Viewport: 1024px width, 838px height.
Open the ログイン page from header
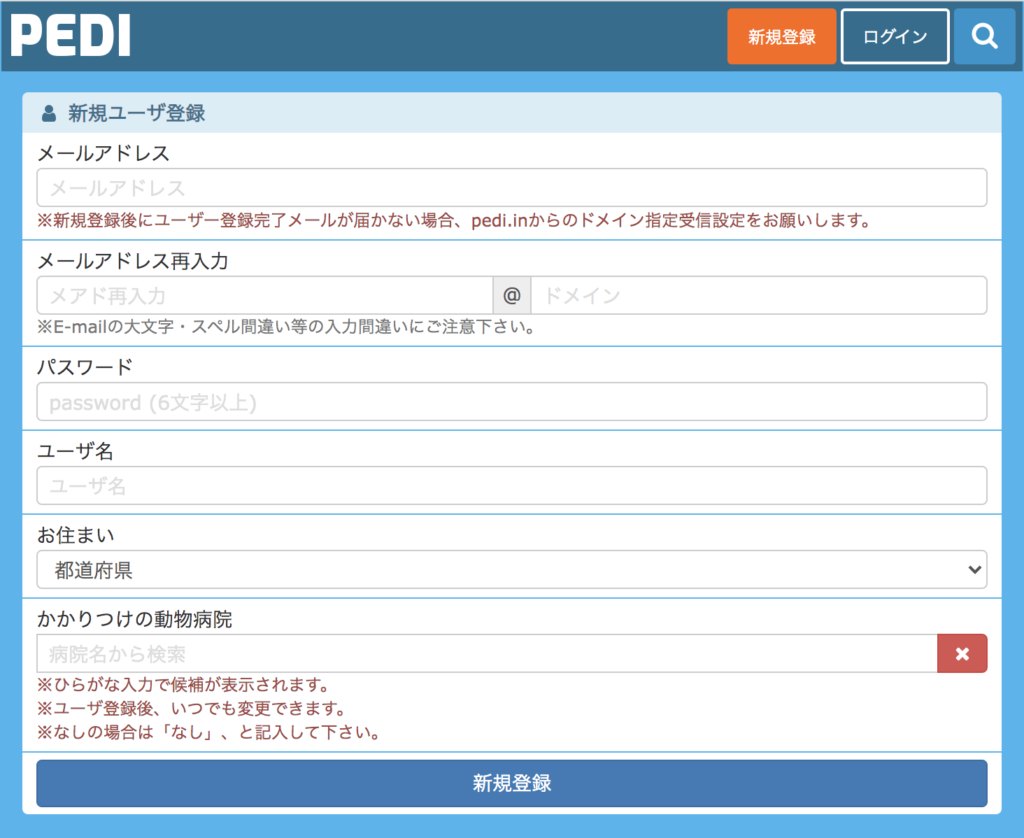point(894,37)
